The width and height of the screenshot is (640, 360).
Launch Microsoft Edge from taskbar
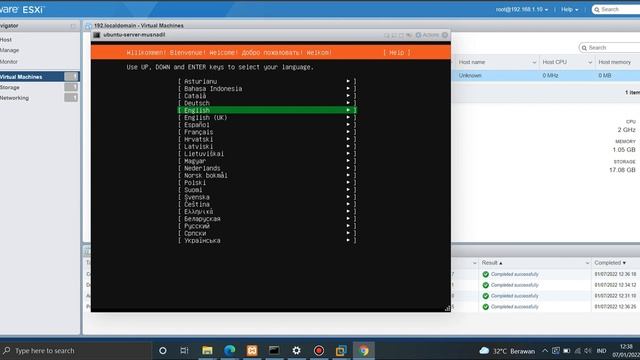coord(229,351)
